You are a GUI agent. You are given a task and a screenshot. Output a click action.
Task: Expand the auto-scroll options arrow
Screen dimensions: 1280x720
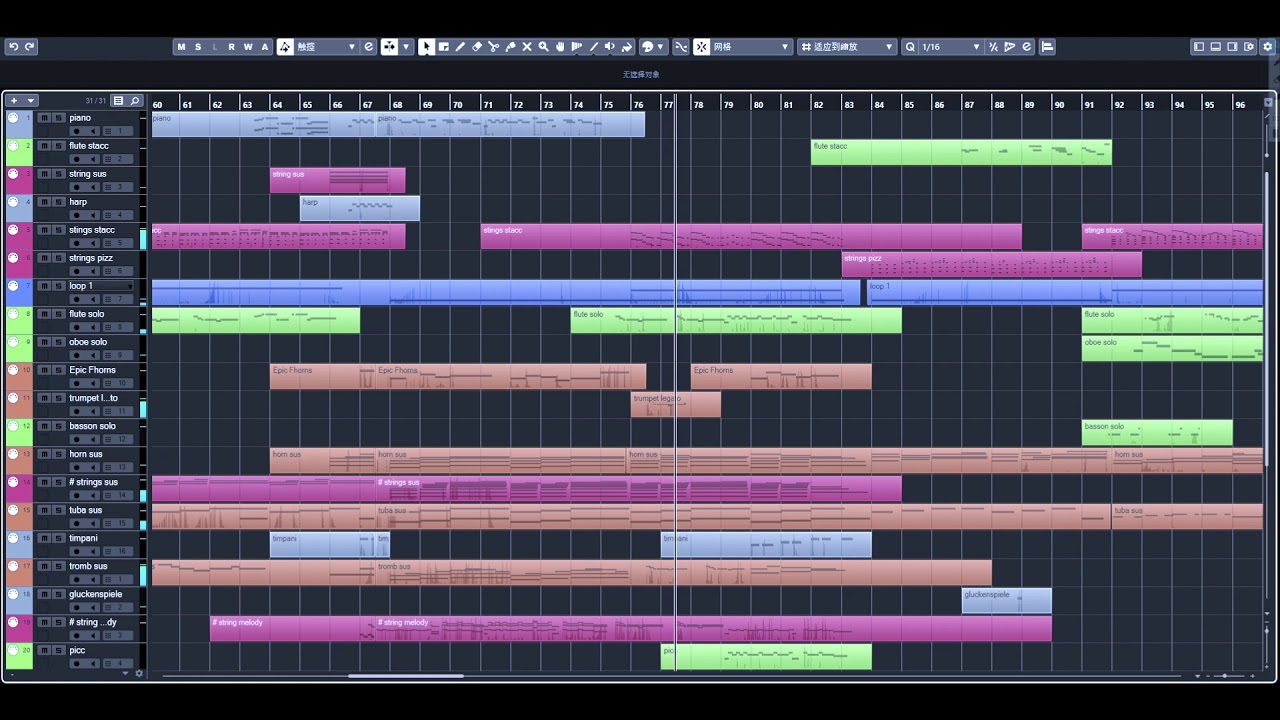[x=406, y=47]
